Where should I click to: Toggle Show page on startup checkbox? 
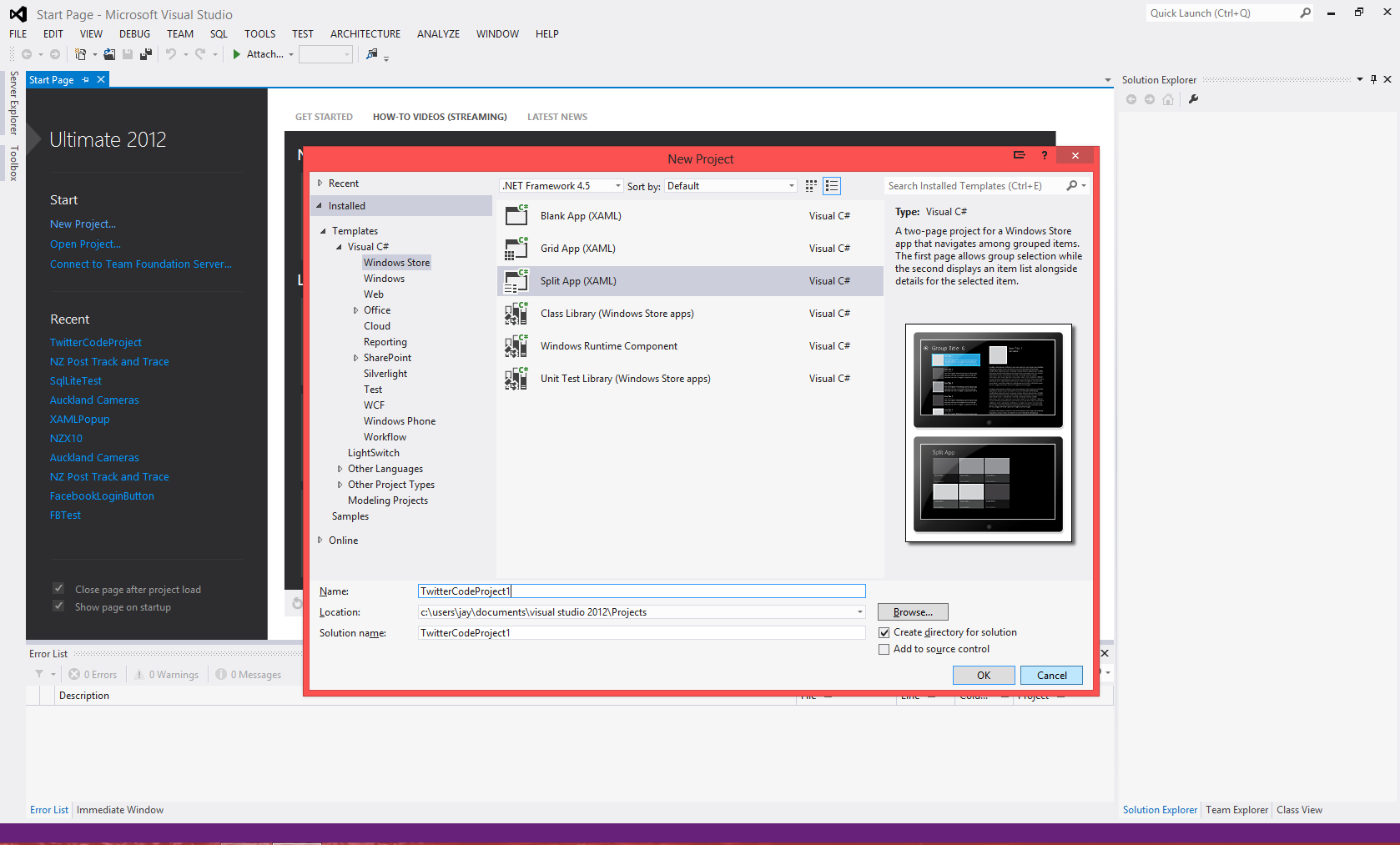[58, 606]
